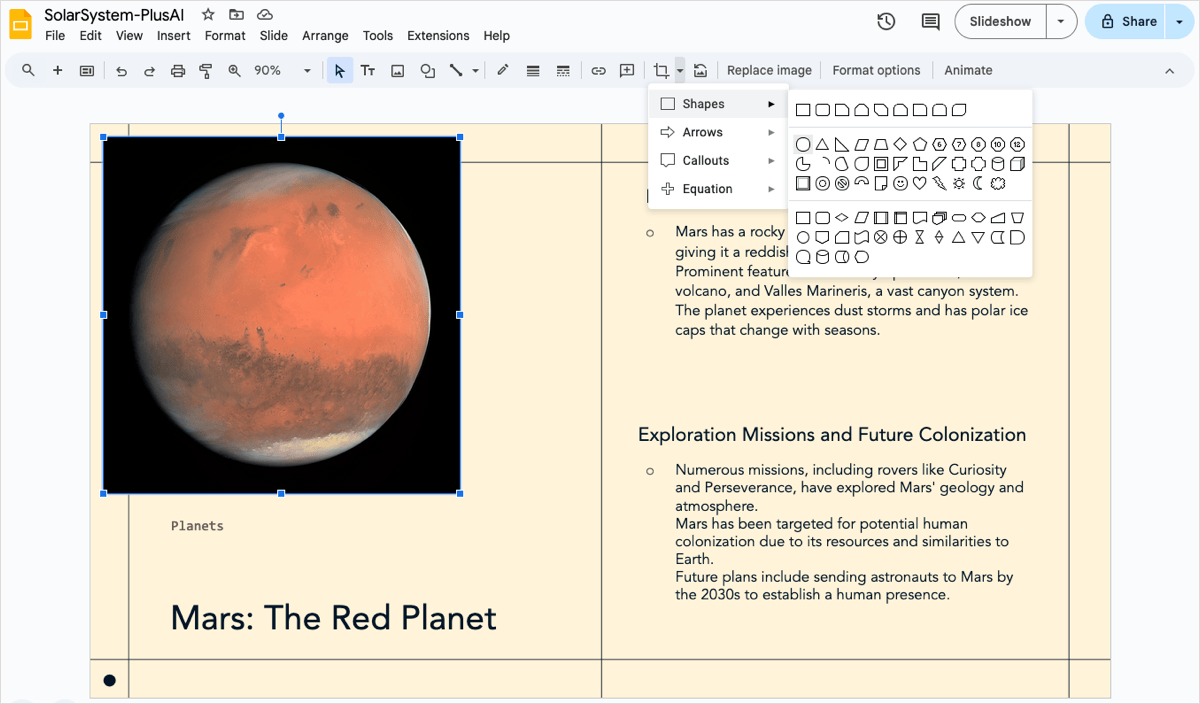The image size is (1200, 704).
Task: Open the Insert menu
Action: tap(174, 36)
